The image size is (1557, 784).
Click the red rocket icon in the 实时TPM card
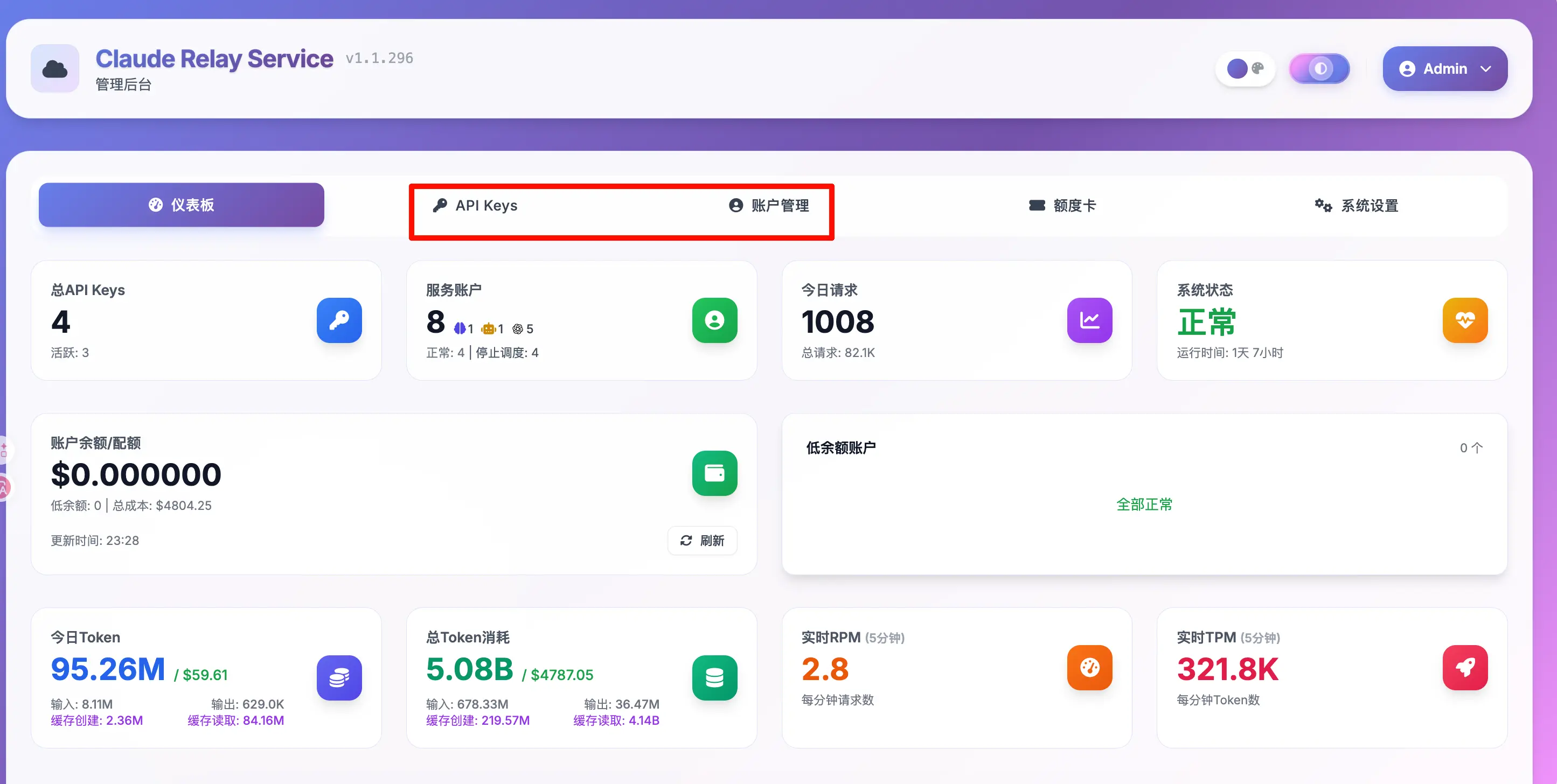(1464, 668)
